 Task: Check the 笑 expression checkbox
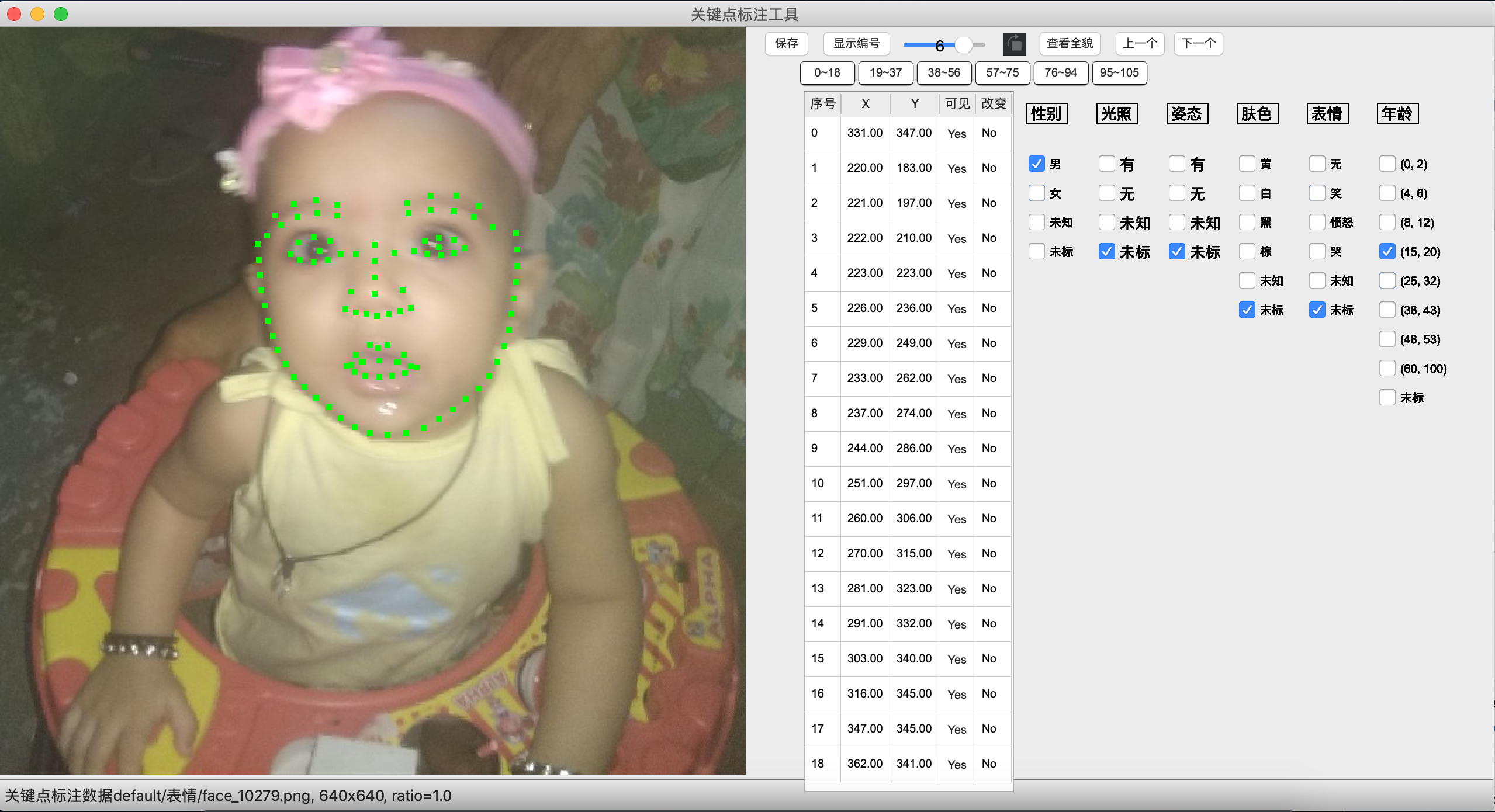tap(1317, 193)
